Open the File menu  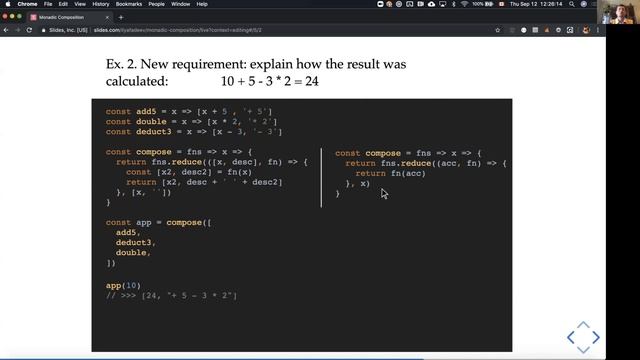coord(48,4)
